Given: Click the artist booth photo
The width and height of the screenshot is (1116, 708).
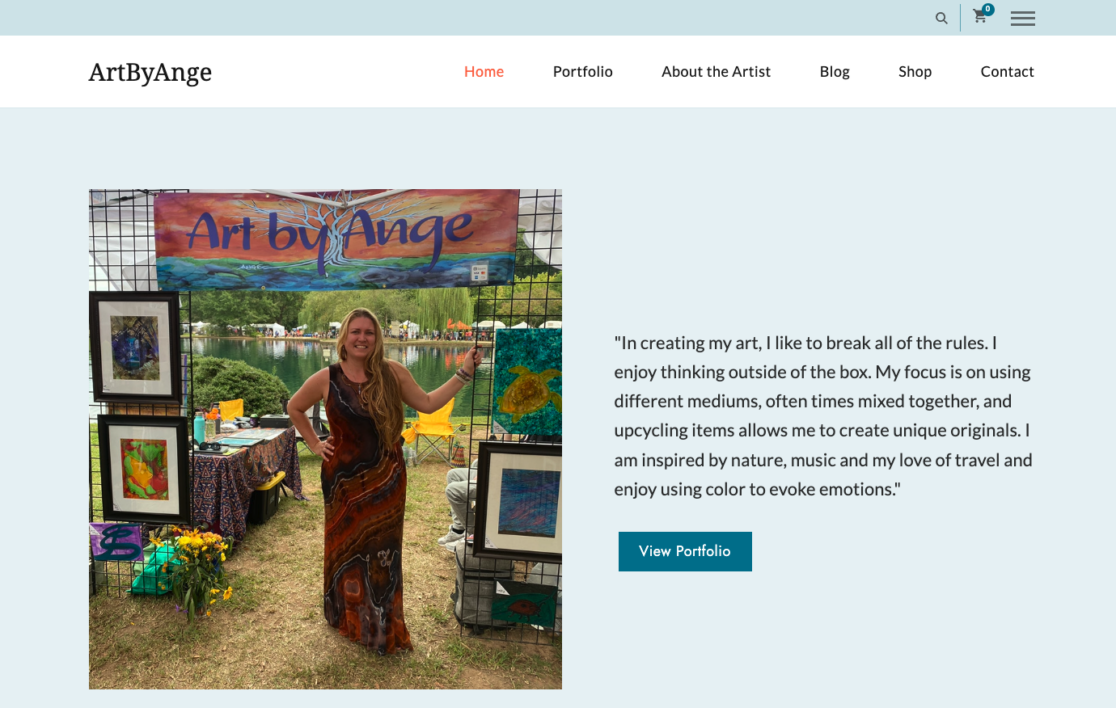Looking at the screenshot, I should pos(325,439).
